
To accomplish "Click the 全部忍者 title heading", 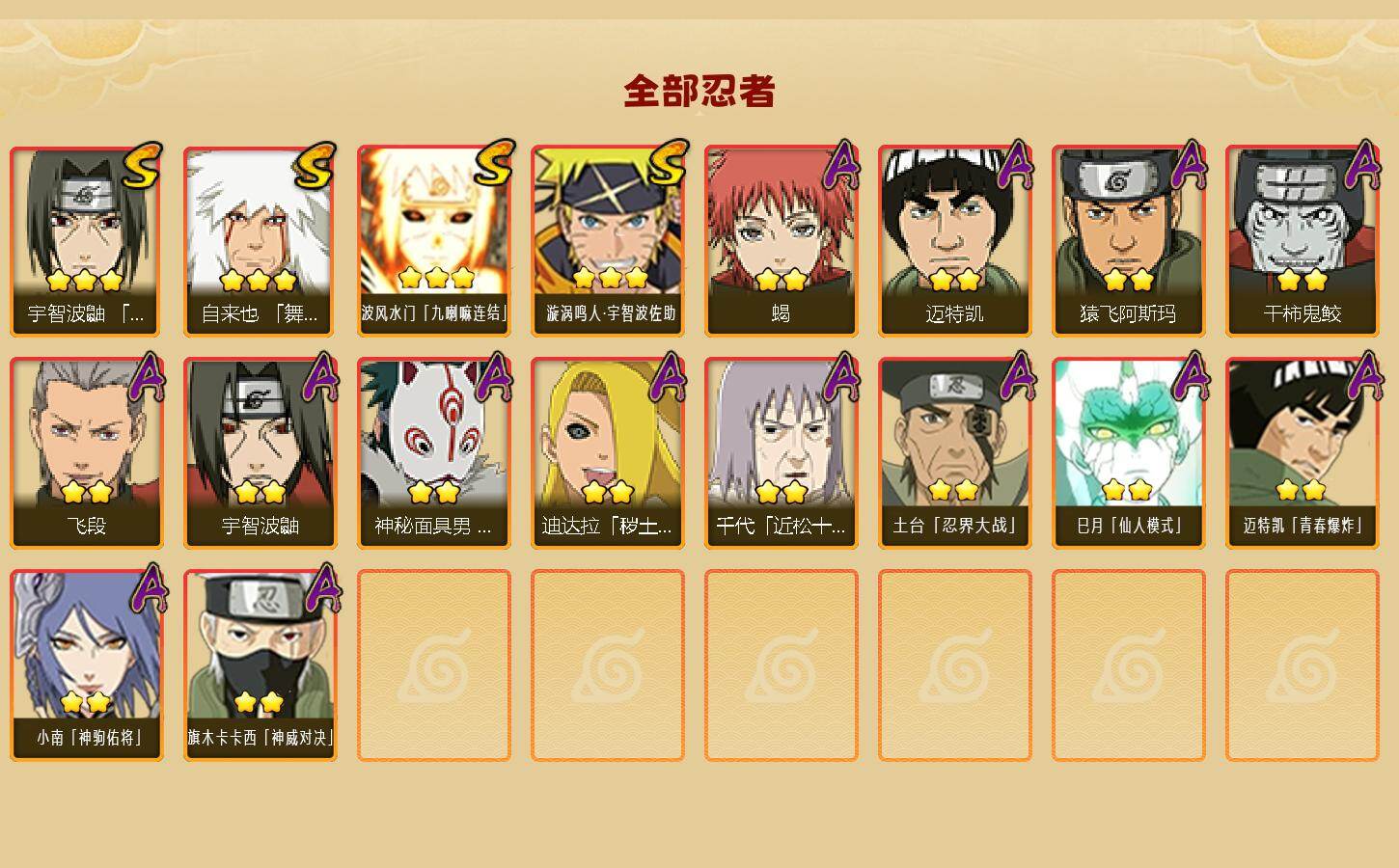I will 699,91.
